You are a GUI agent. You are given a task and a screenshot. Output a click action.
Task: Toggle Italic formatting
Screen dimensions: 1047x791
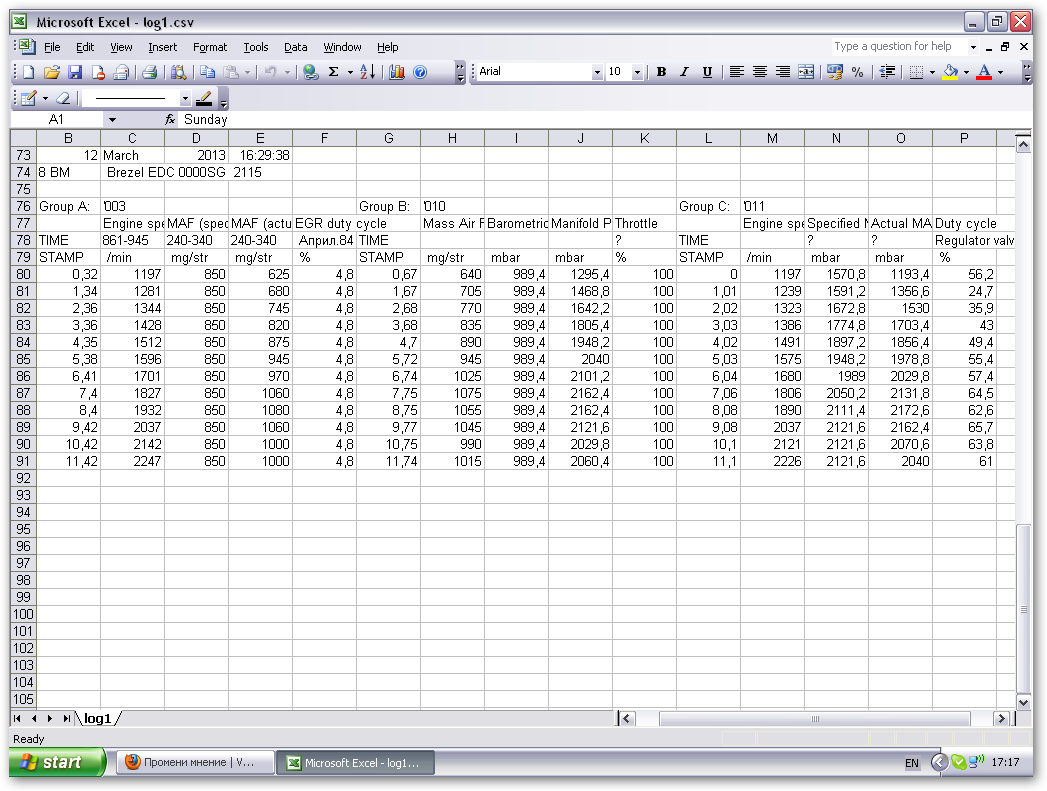[684, 72]
